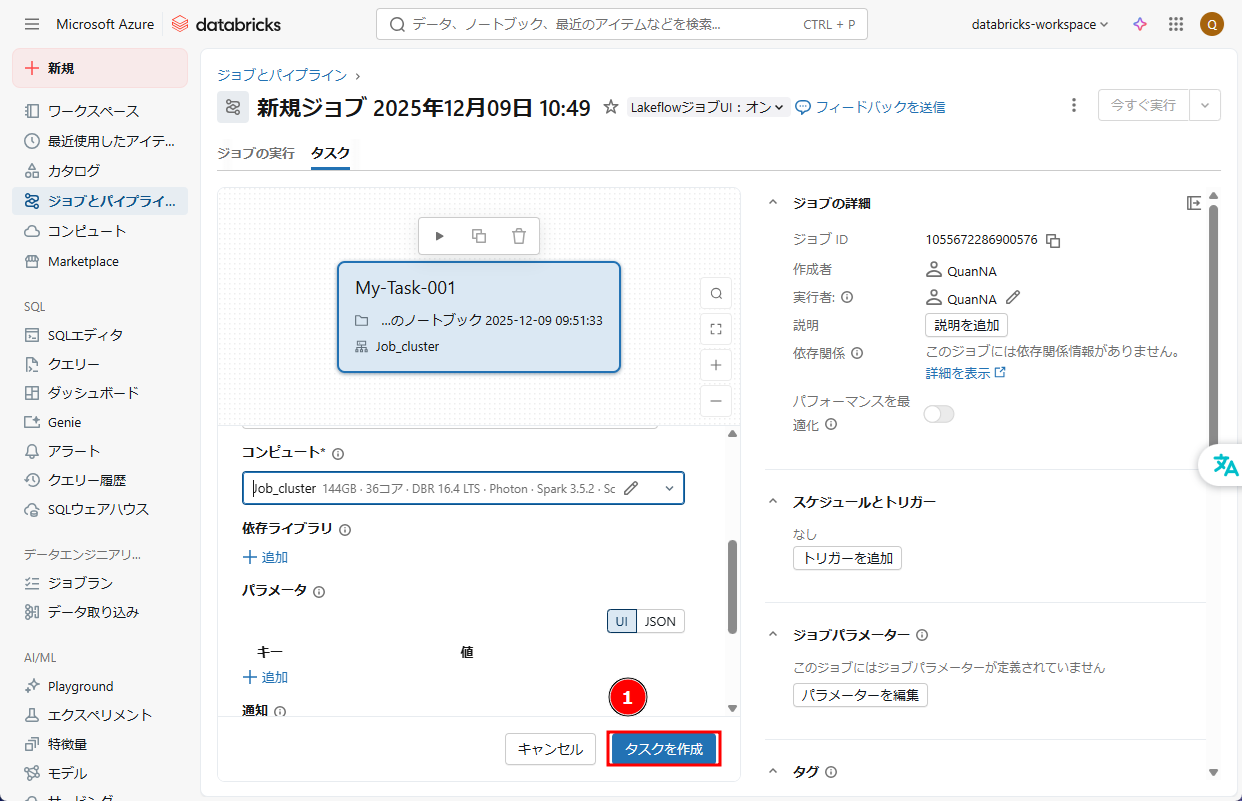Image resolution: width=1242 pixels, height=801 pixels.
Task: Select UI parameter input mode
Action: [621, 621]
